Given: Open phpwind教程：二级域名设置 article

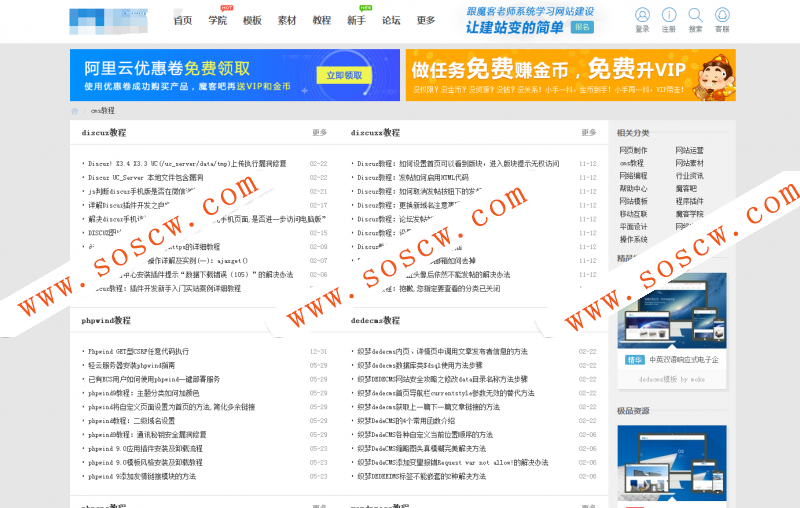Looking at the screenshot, I should (131, 421).
